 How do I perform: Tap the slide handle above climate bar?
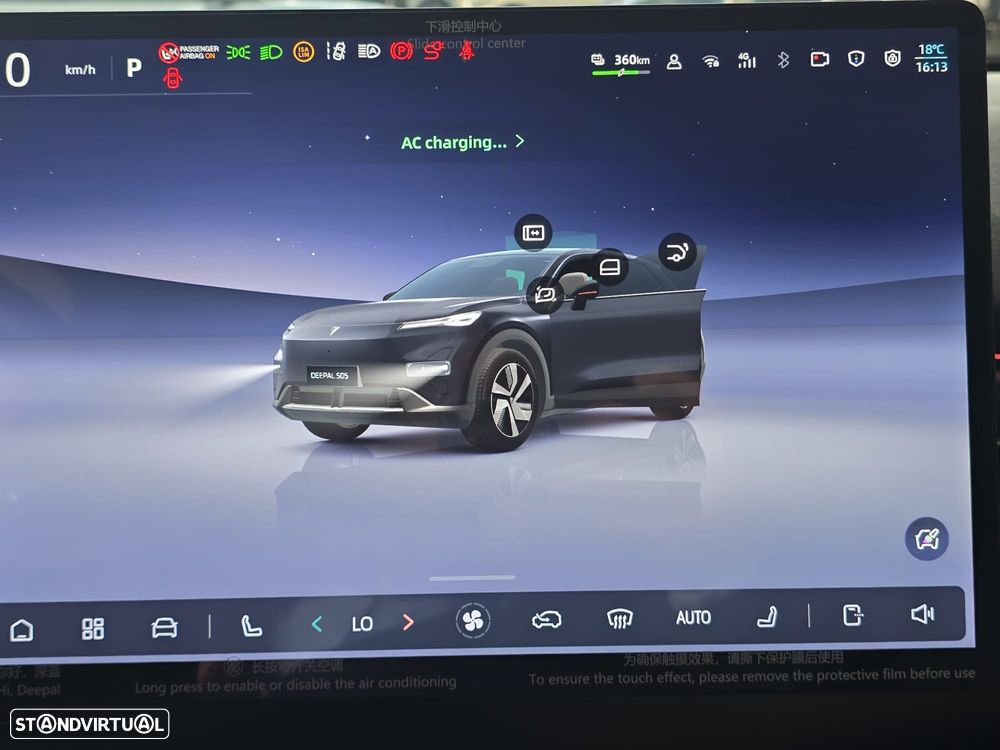473,578
